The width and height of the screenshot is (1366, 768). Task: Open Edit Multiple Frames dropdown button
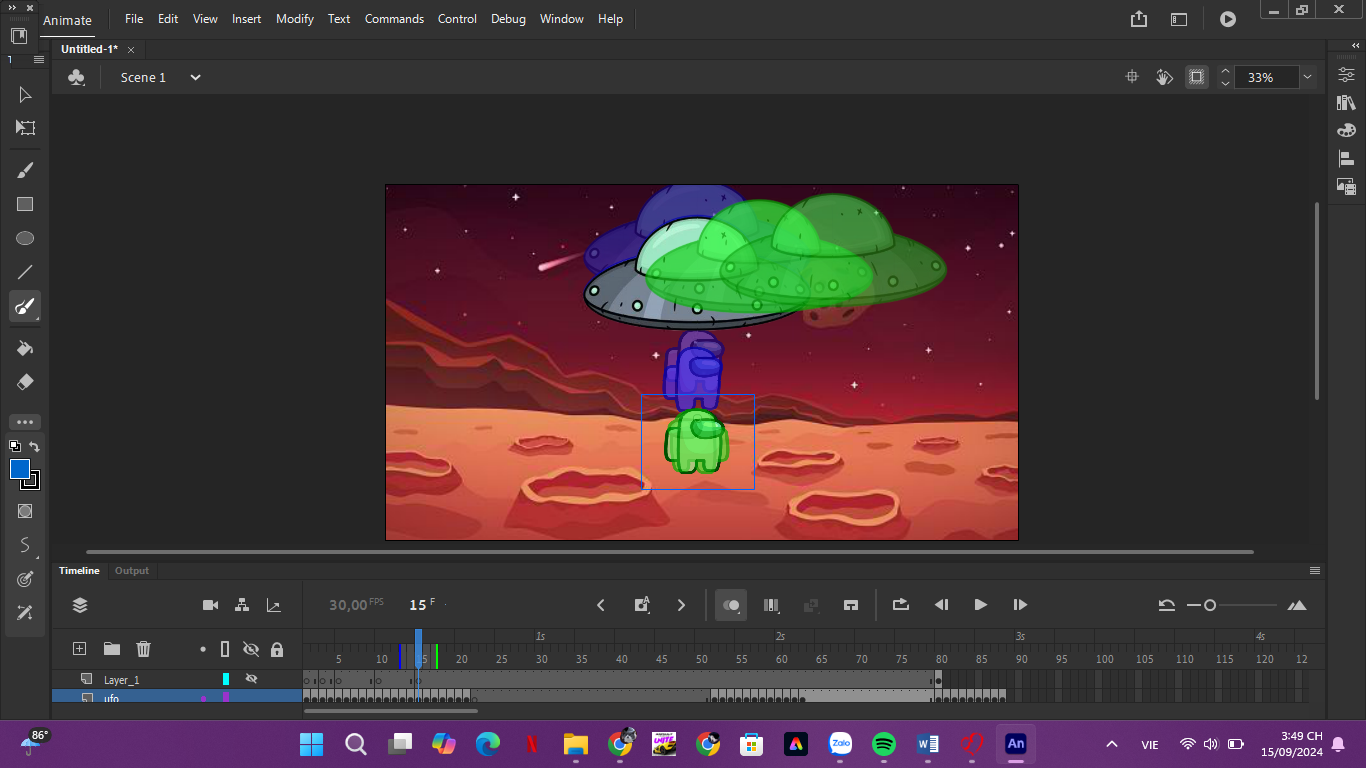tap(771, 605)
